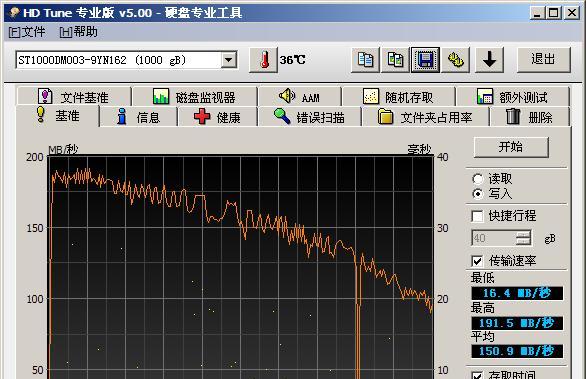Open the 文件 menu
Viewport: 586px width, 379px height.
click(27, 32)
